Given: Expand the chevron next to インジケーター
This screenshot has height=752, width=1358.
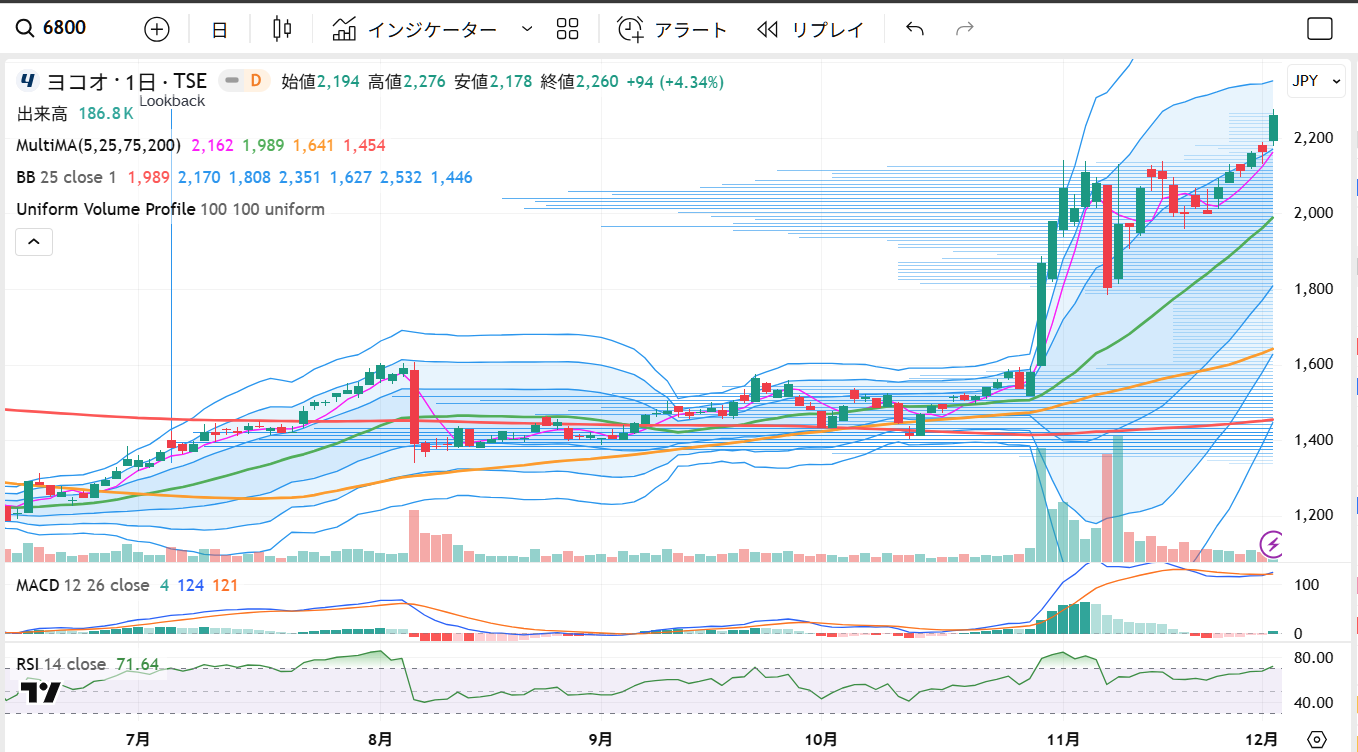Looking at the screenshot, I should click(527, 29).
